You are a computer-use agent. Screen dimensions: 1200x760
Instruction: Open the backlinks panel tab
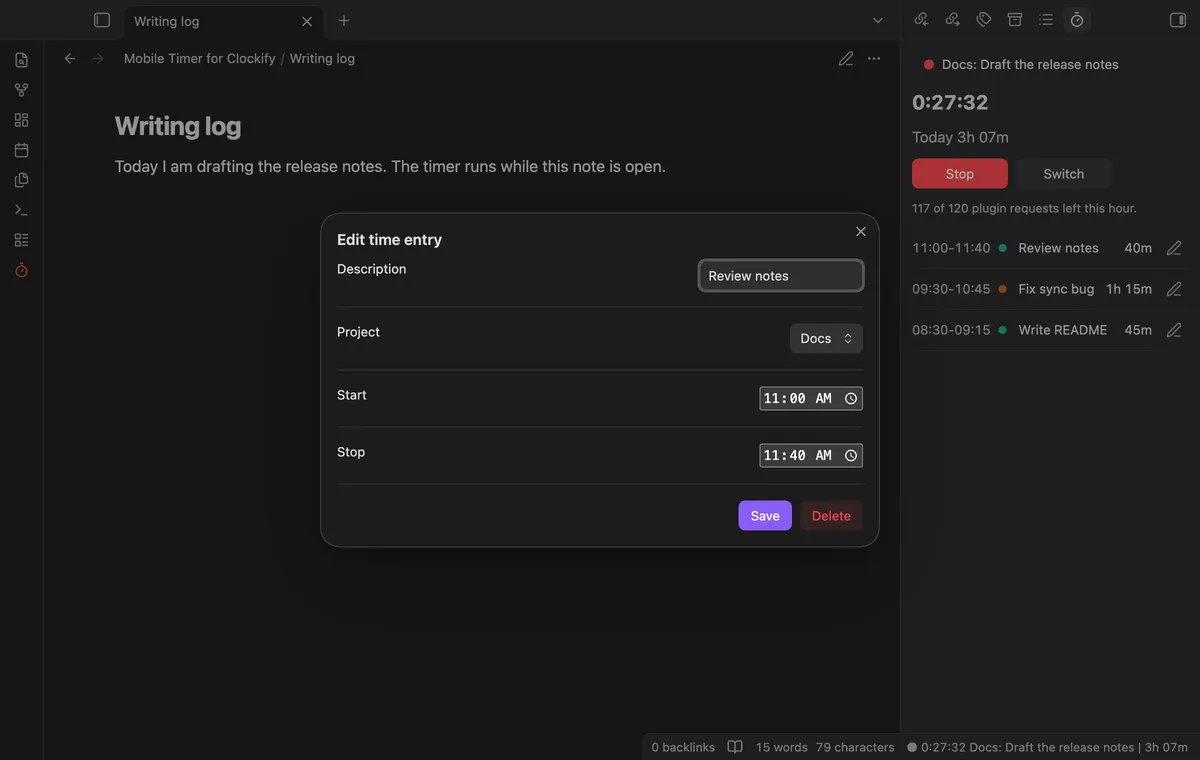click(922, 20)
